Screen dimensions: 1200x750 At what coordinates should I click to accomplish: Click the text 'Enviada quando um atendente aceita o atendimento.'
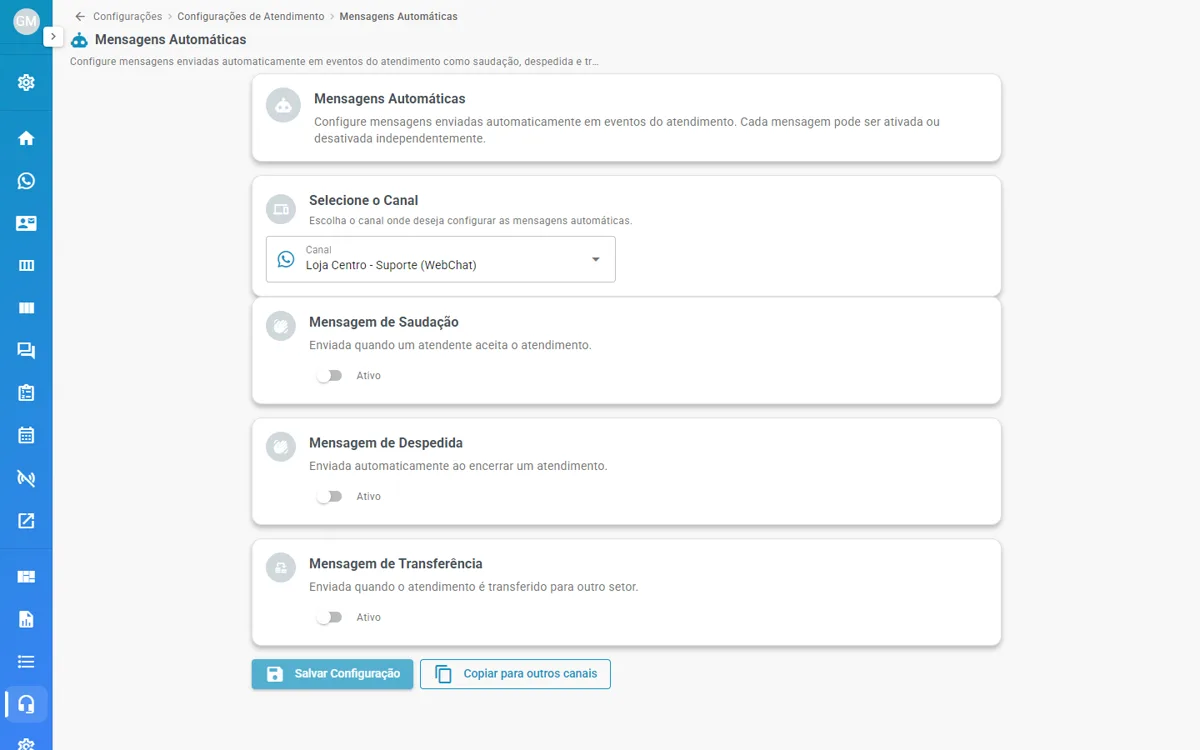pos(450,345)
